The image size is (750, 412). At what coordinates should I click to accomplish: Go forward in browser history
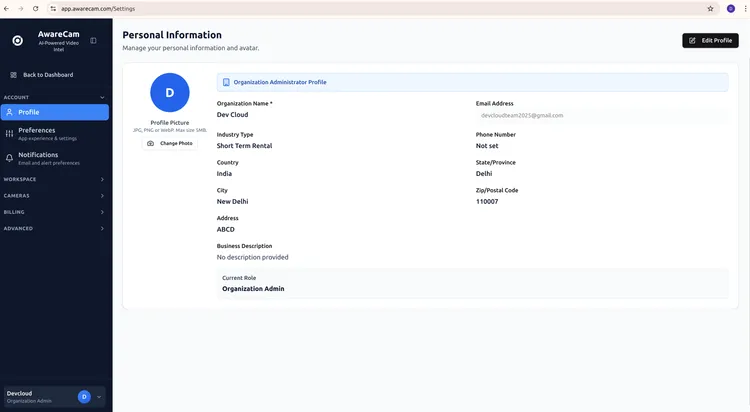click(21, 9)
